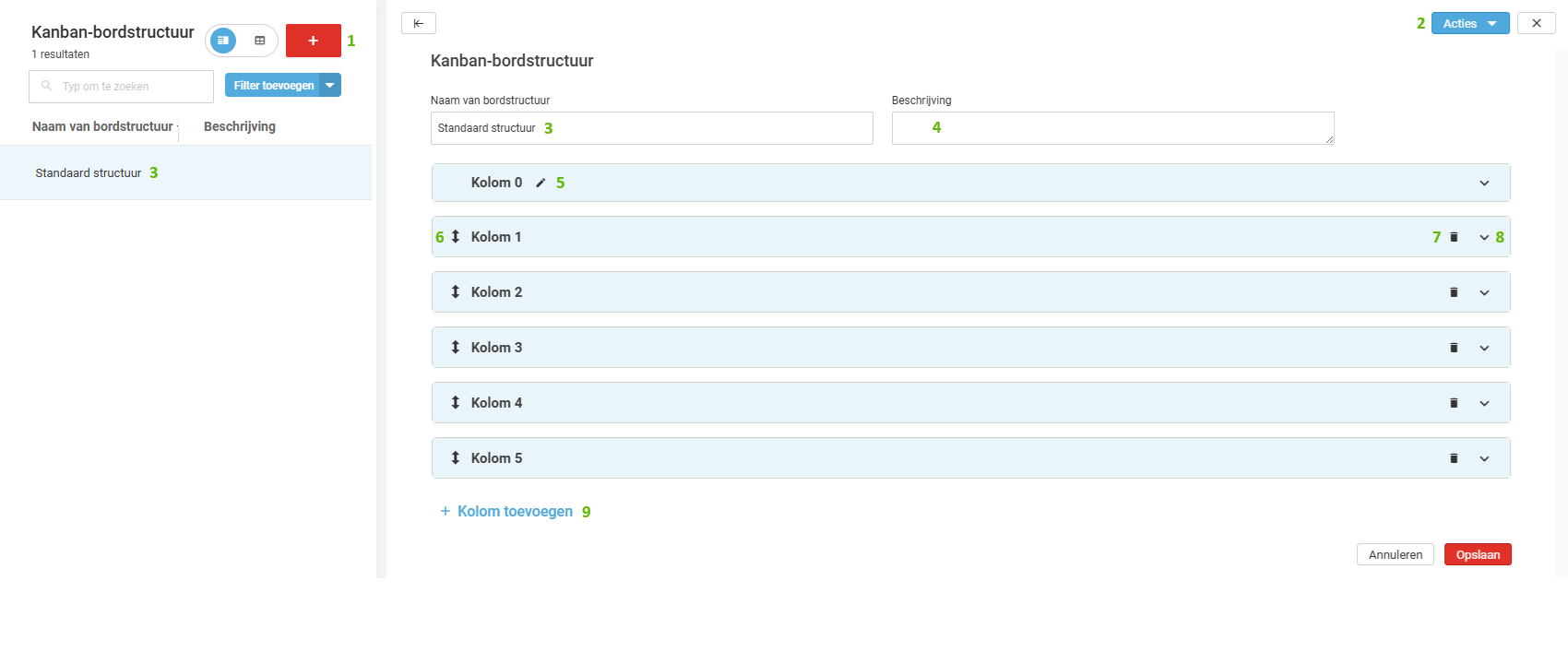This screenshot has height=664, width=1568.
Task: Click the Opslaan button
Action: [1477, 554]
